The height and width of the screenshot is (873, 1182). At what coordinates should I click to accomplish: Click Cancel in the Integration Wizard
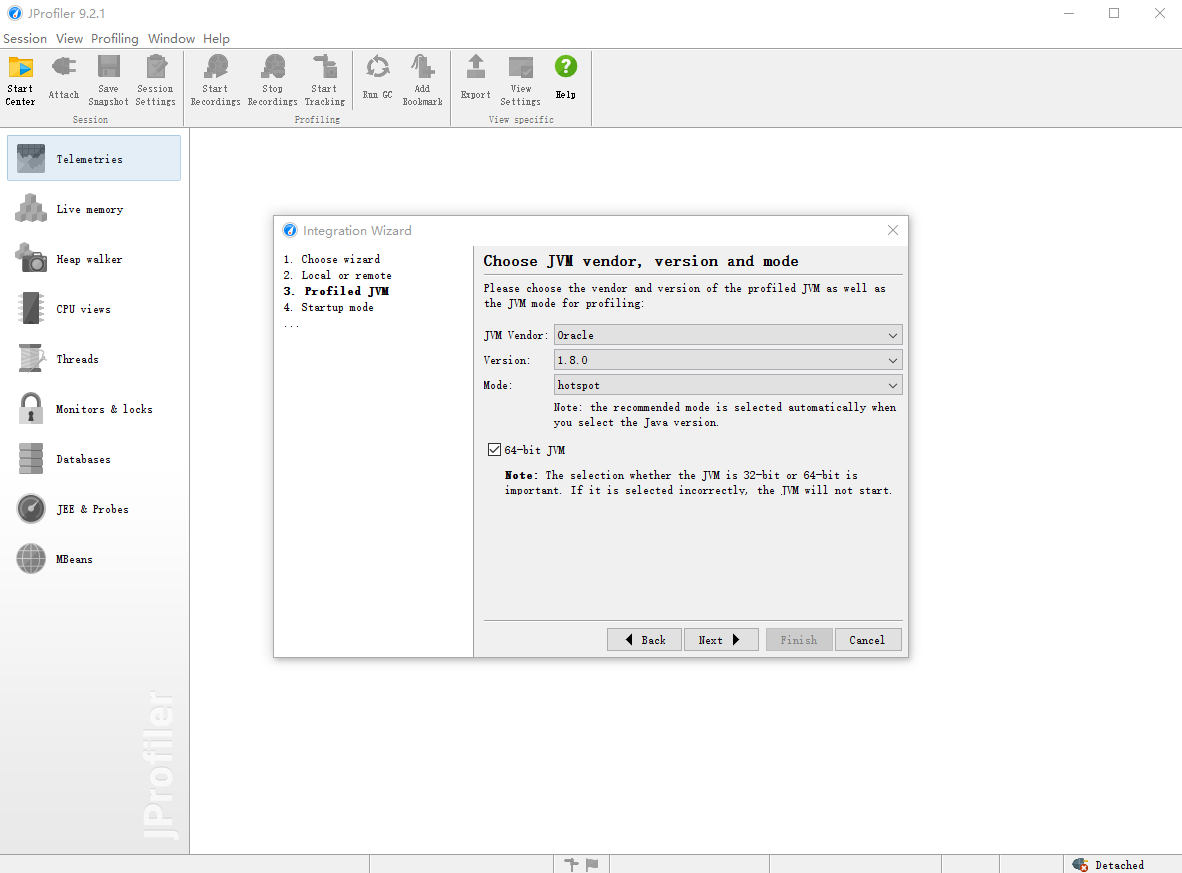pyautogui.click(x=868, y=640)
